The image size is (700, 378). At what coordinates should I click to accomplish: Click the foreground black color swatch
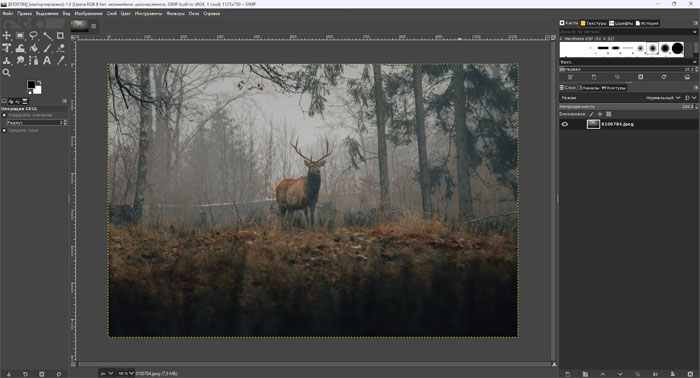[31, 84]
